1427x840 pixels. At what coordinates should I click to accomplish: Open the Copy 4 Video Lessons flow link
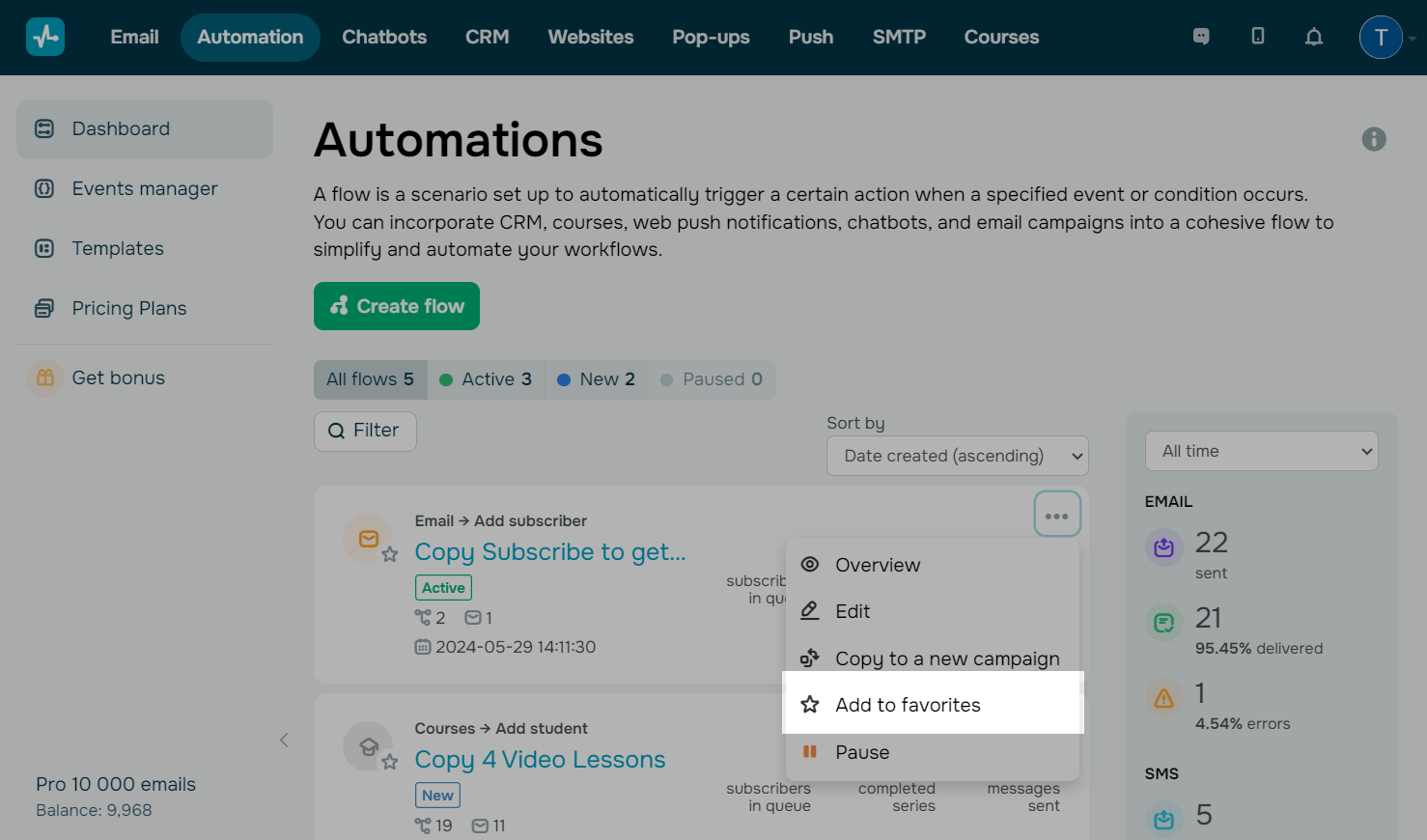coord(540,760)
